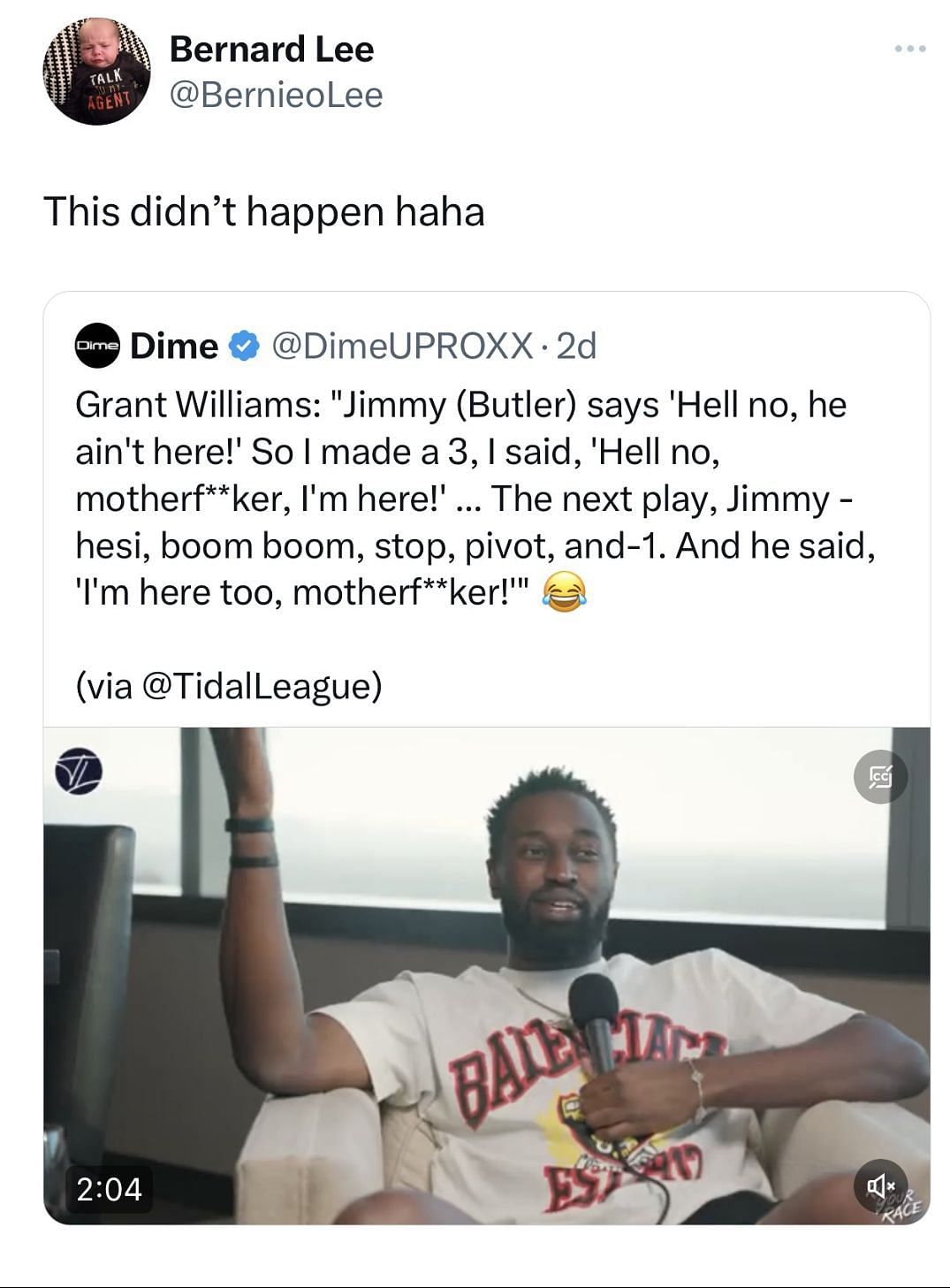Open Bernard Lee's profile avatar
Image resolution: width=950 pixels, height=1288 pixels.
pos(96,72)
